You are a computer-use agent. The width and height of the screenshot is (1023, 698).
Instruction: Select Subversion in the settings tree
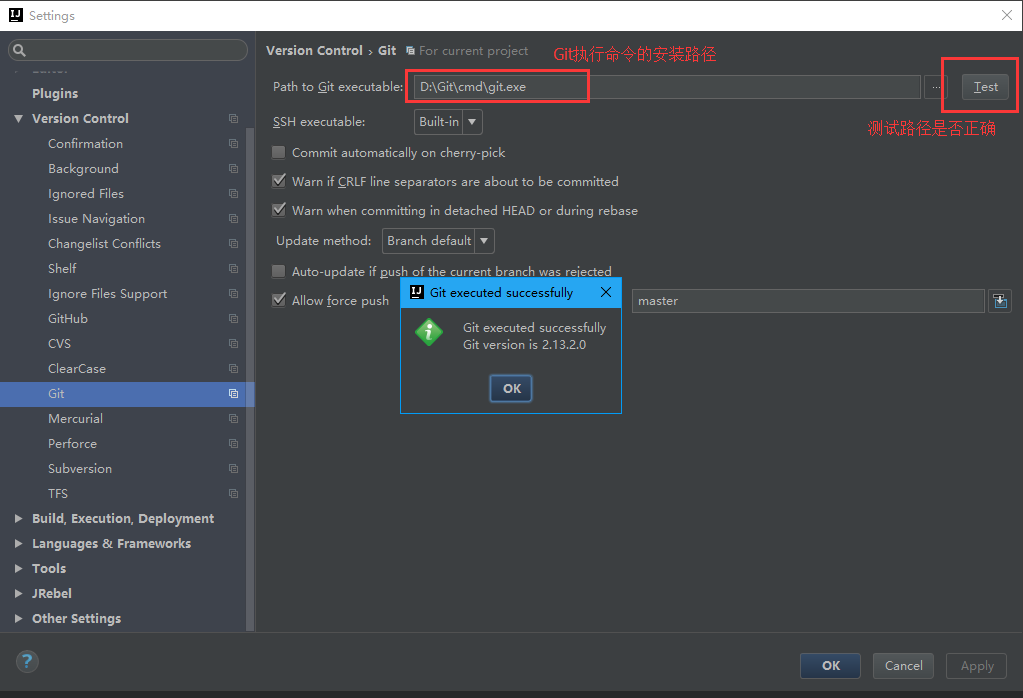click(x=80, y=469)
